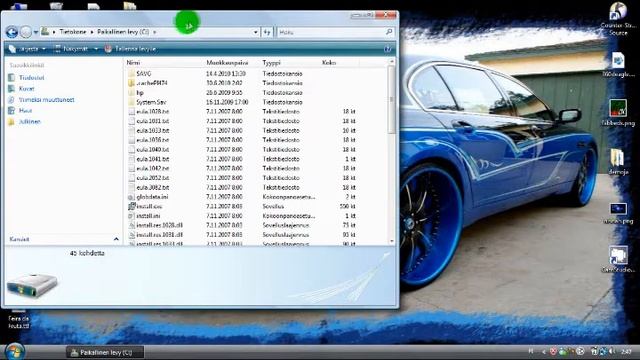Click the magnifier icon in search box

click(389, 32)
